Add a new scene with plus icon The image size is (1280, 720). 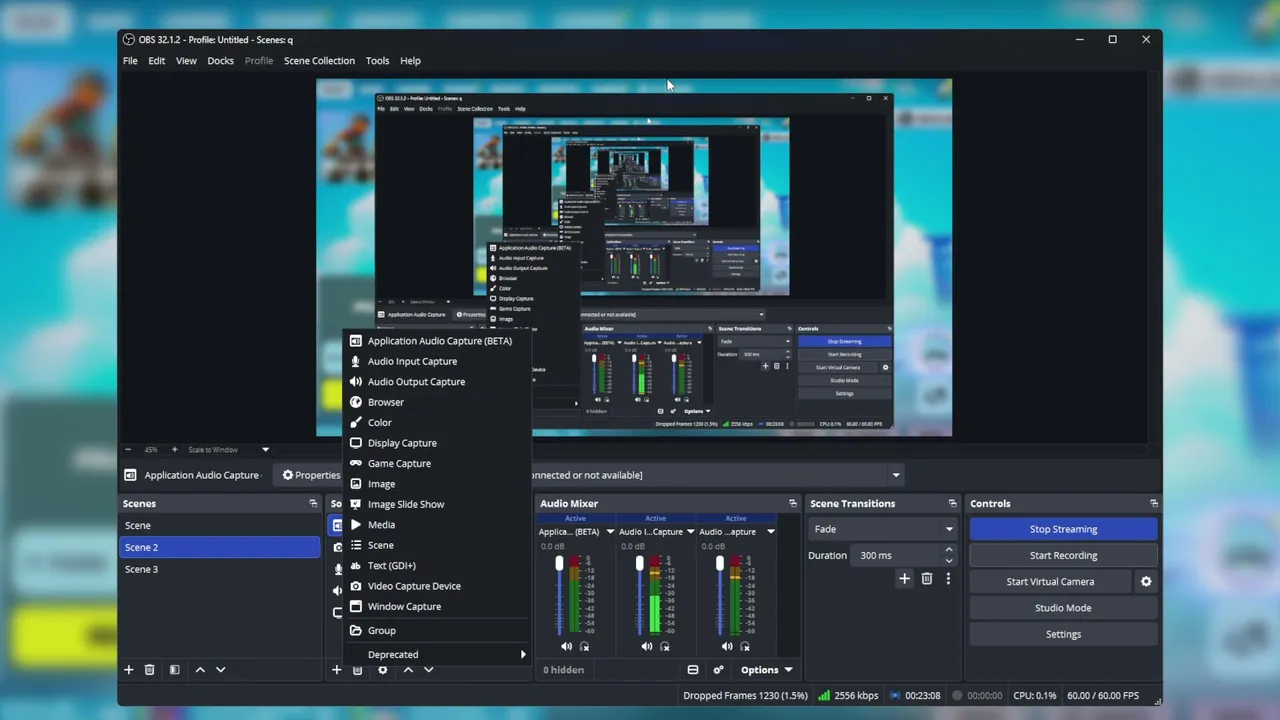tap(128, 670)
